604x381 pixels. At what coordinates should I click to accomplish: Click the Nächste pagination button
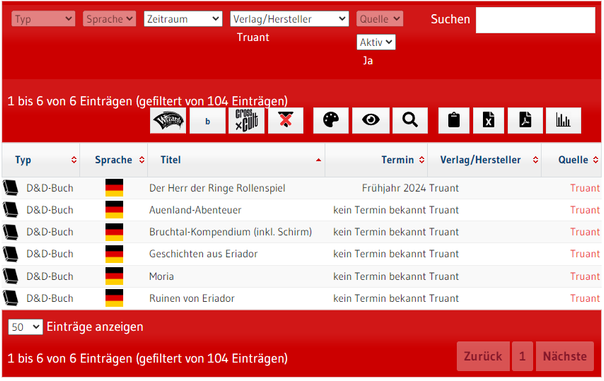click(x=565, y=356)
